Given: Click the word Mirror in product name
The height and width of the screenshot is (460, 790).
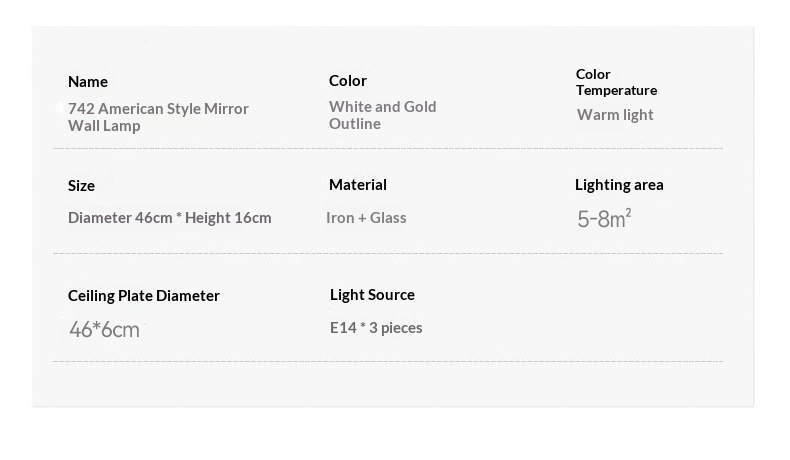Looking at the screenshot, I should tap(225, 108).
